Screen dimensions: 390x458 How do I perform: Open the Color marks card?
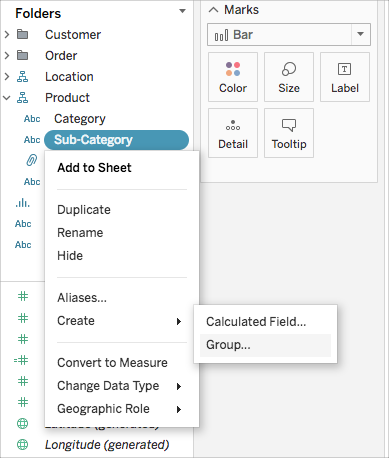tap(233, 77)
